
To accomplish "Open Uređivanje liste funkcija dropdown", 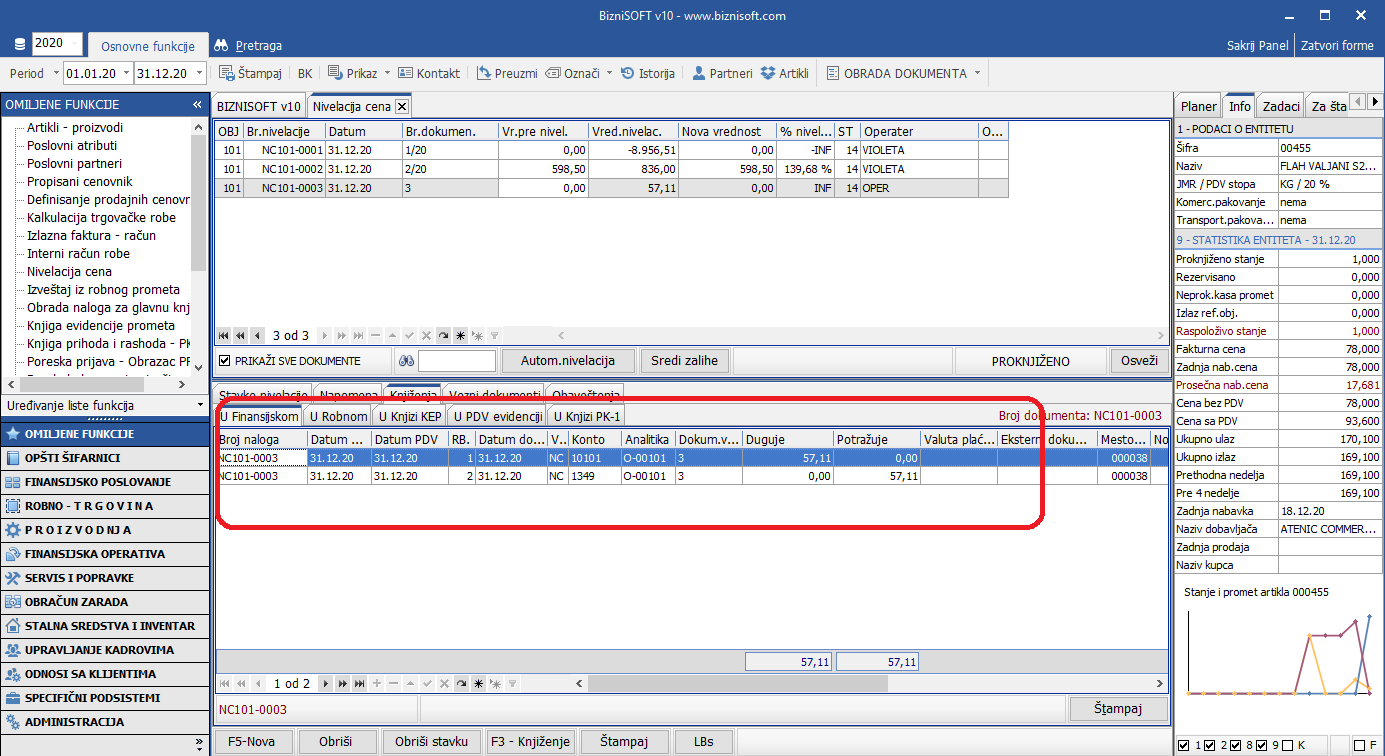I will (198, 406).
